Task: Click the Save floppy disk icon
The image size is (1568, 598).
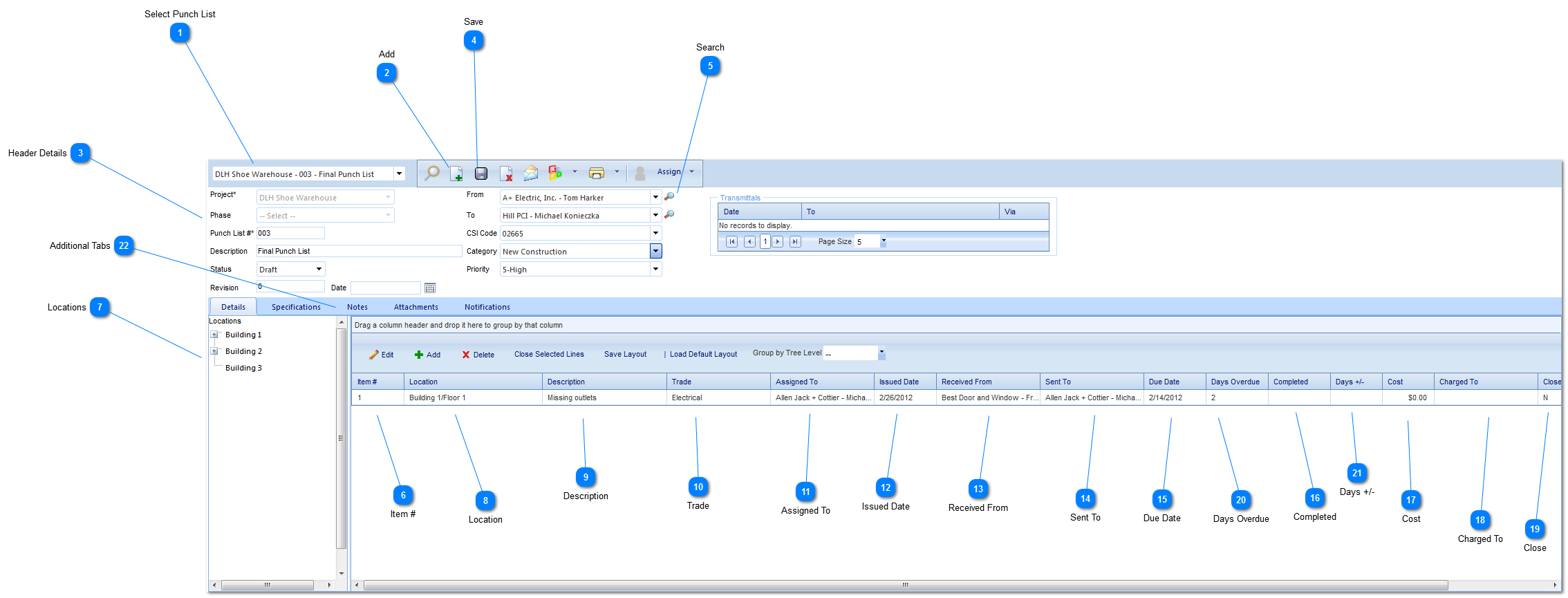Action: tap(481, 174)
